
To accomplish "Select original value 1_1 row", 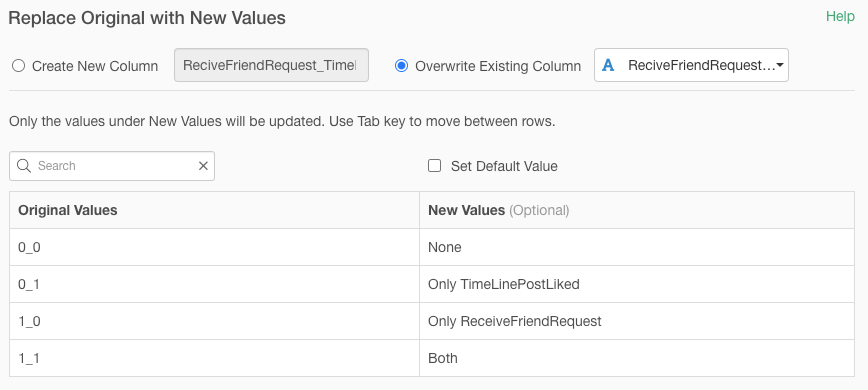I will [214, 358].
